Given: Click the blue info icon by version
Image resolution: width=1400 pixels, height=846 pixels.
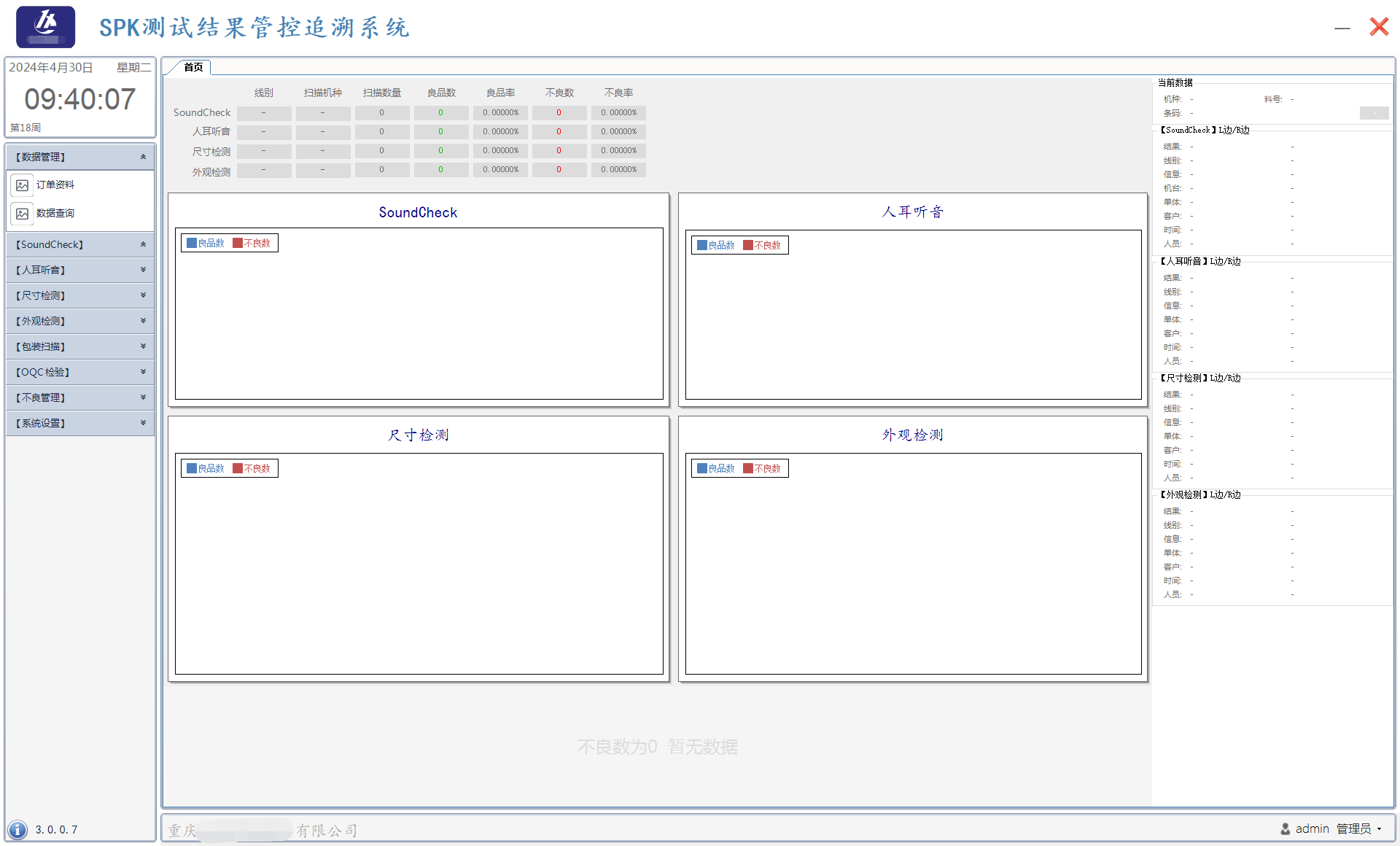Looking at the screenshot, I should point(17,829).
